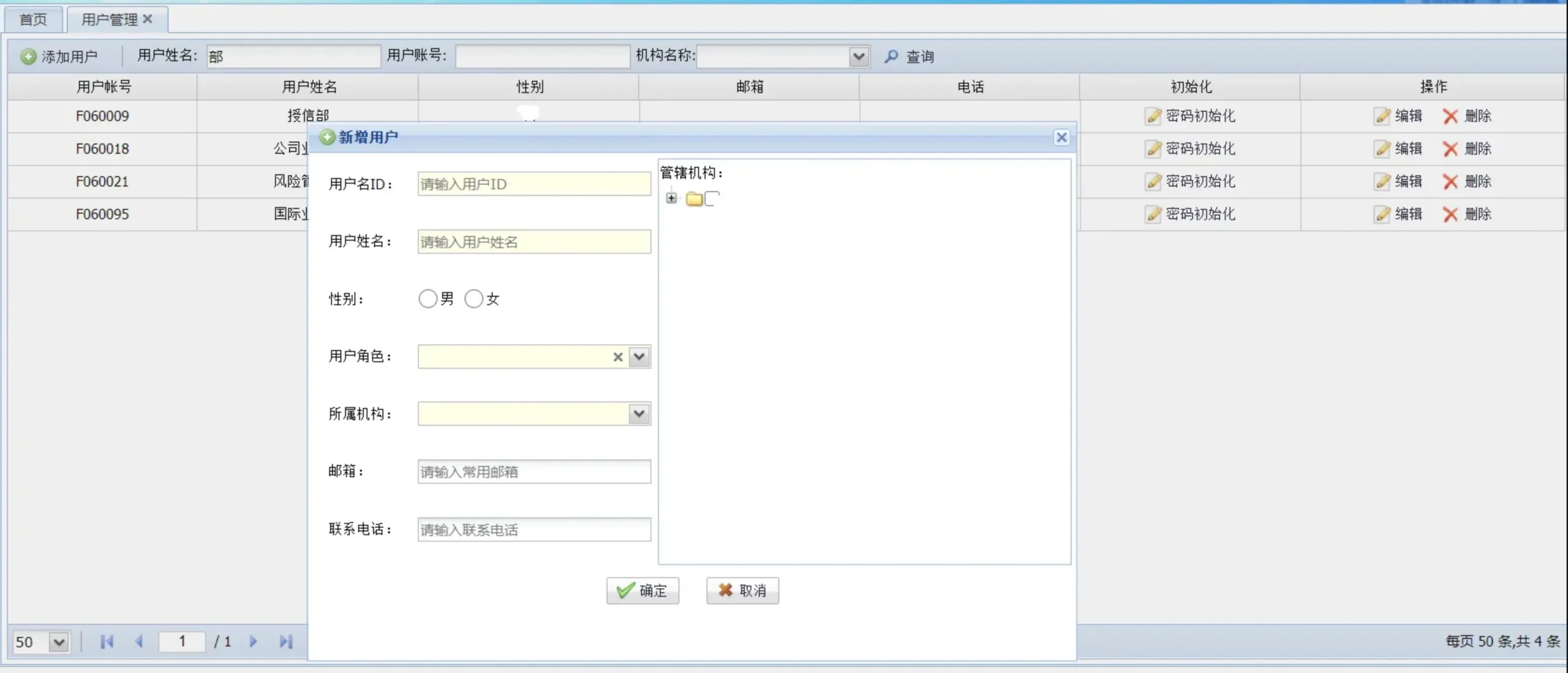Image resolution: width=1568 pixels, height=673 pixels.
Task: Confirm the new user dialog
Action: [x=642, y=590]
